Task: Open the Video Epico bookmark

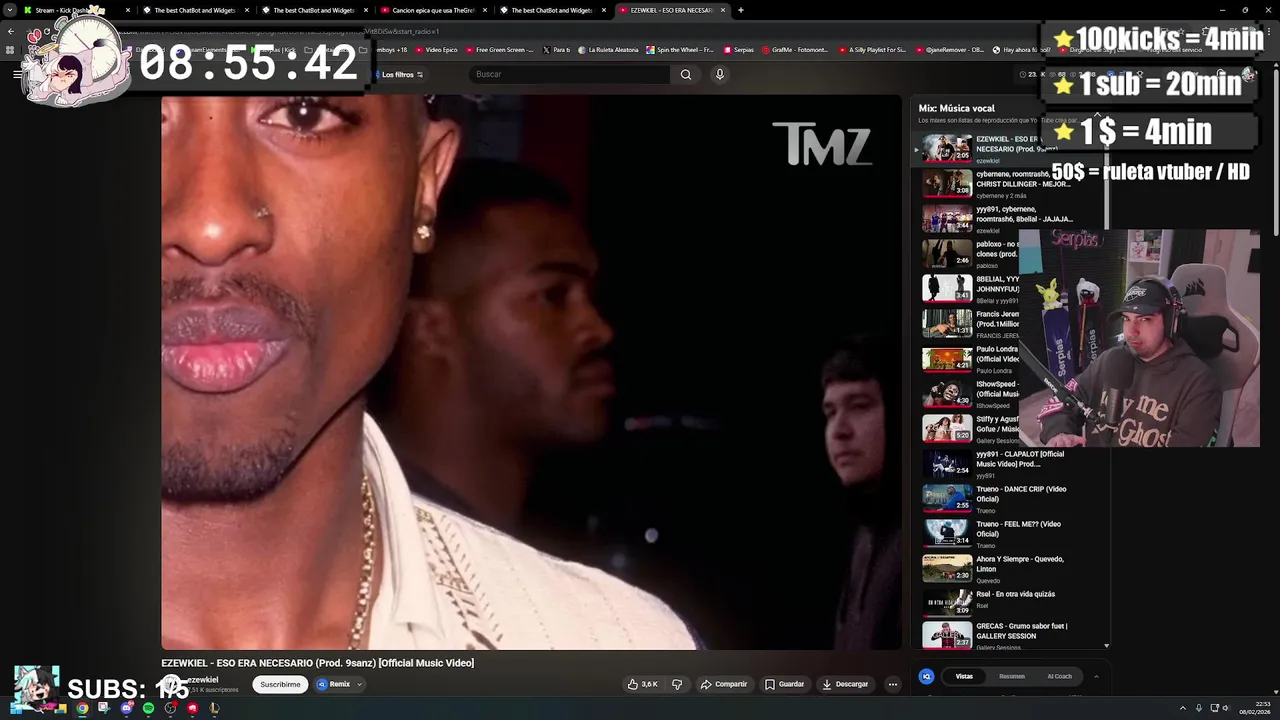Action: coord(436,49)
